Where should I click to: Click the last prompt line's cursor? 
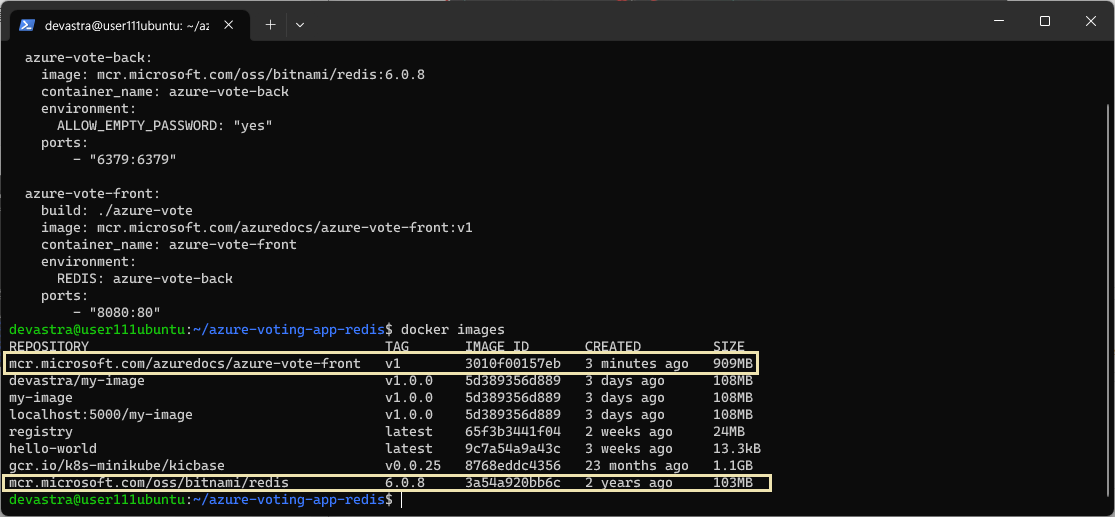pyautogui.click(x=402, y=500)
